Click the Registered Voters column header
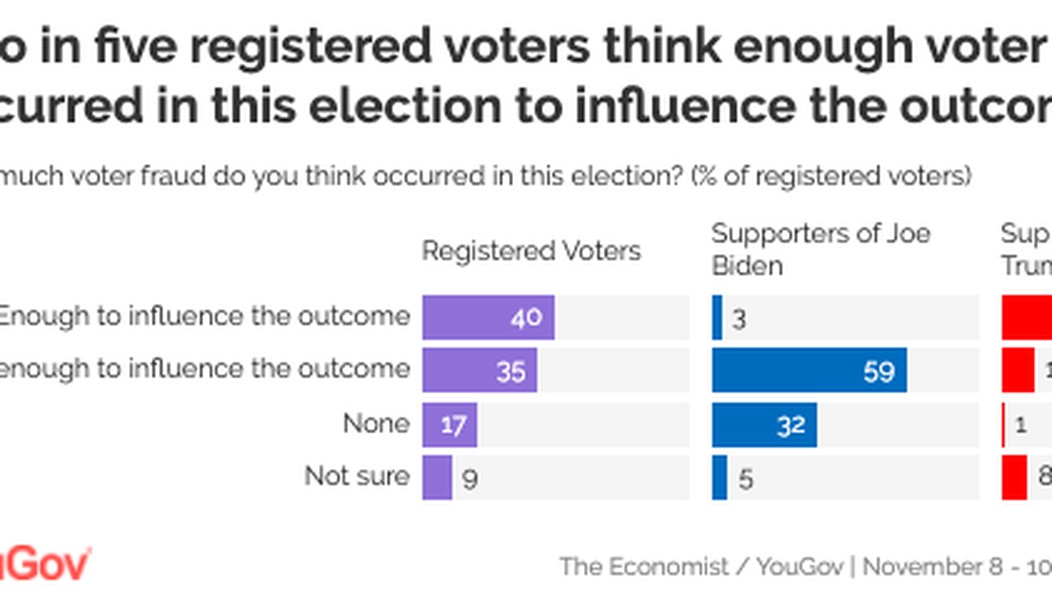Screen dimensions: 1052x615 [531, 250]
